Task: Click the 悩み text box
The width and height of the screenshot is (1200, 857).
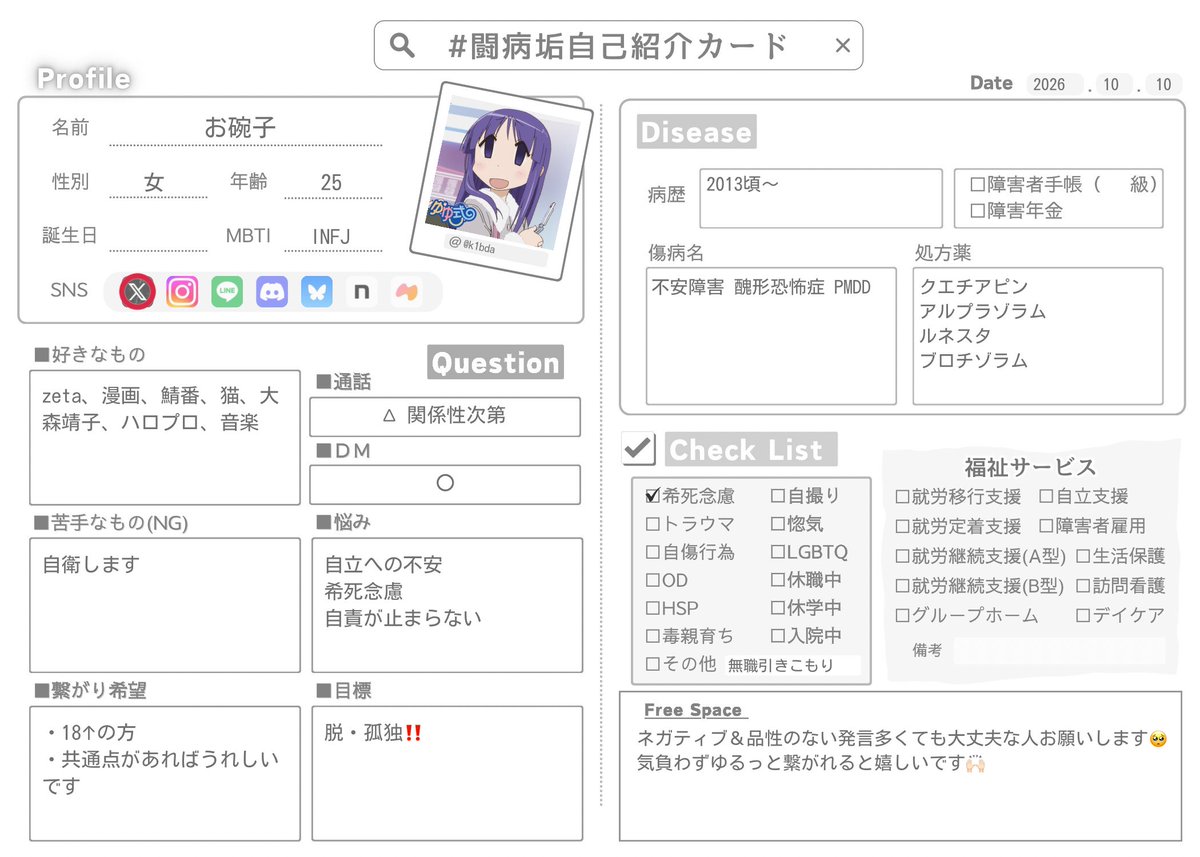Action: 447,605
